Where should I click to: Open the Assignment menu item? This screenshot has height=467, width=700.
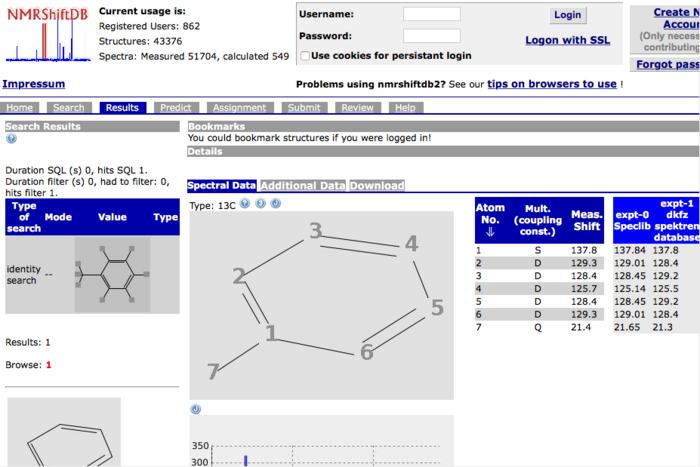[239, 107]
